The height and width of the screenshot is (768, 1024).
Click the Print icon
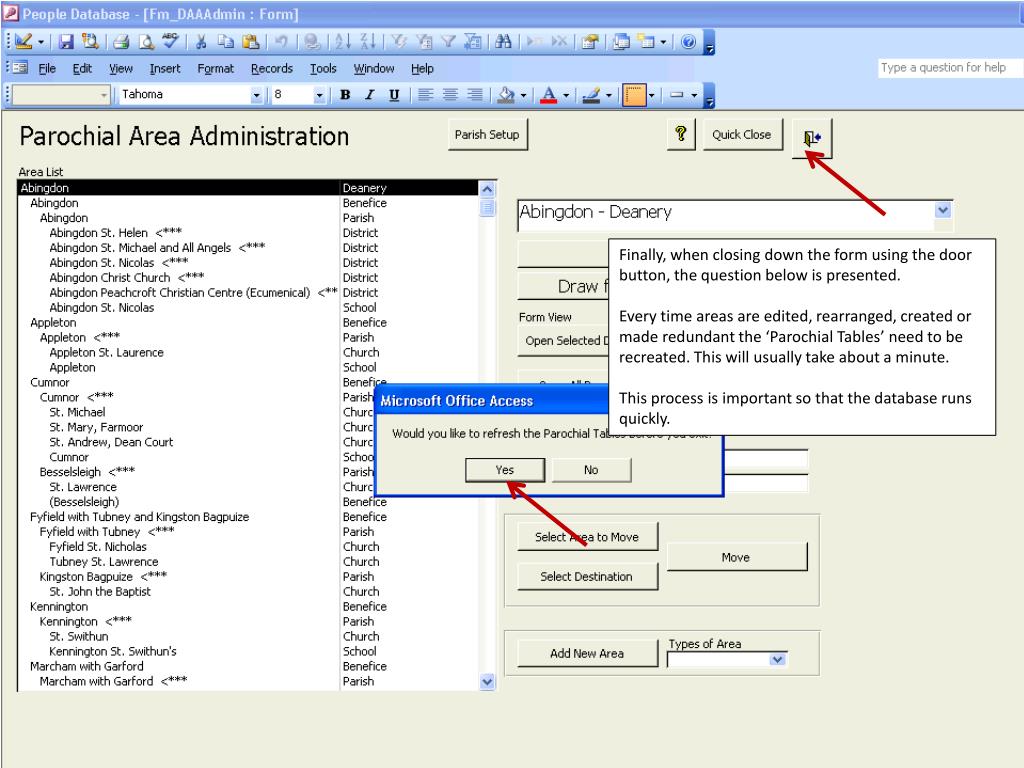click(121, 42)
